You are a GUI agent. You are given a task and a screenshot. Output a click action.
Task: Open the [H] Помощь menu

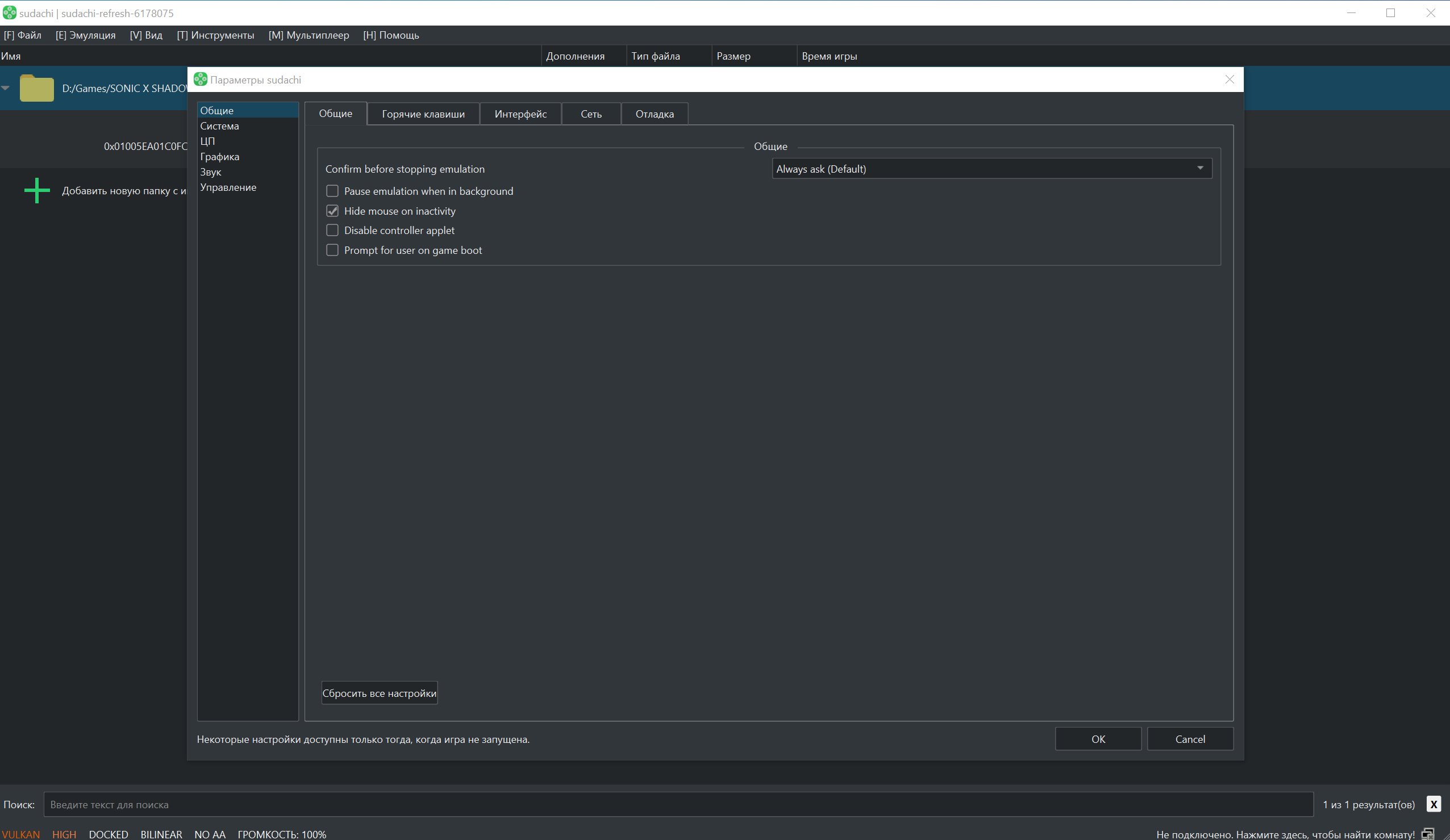pyautogui.click(x=391, y=35)
